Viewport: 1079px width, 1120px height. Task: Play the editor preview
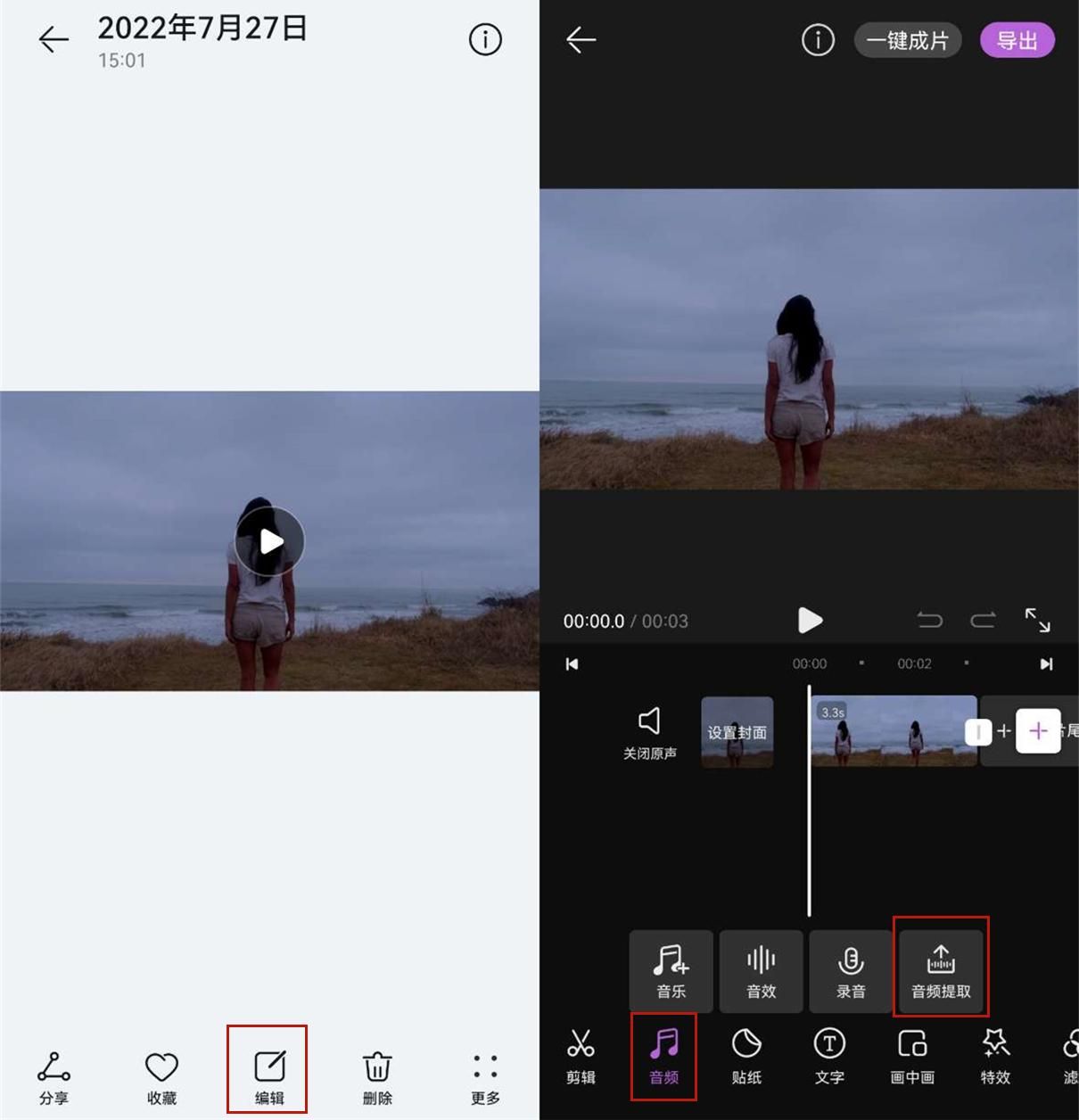810,620
